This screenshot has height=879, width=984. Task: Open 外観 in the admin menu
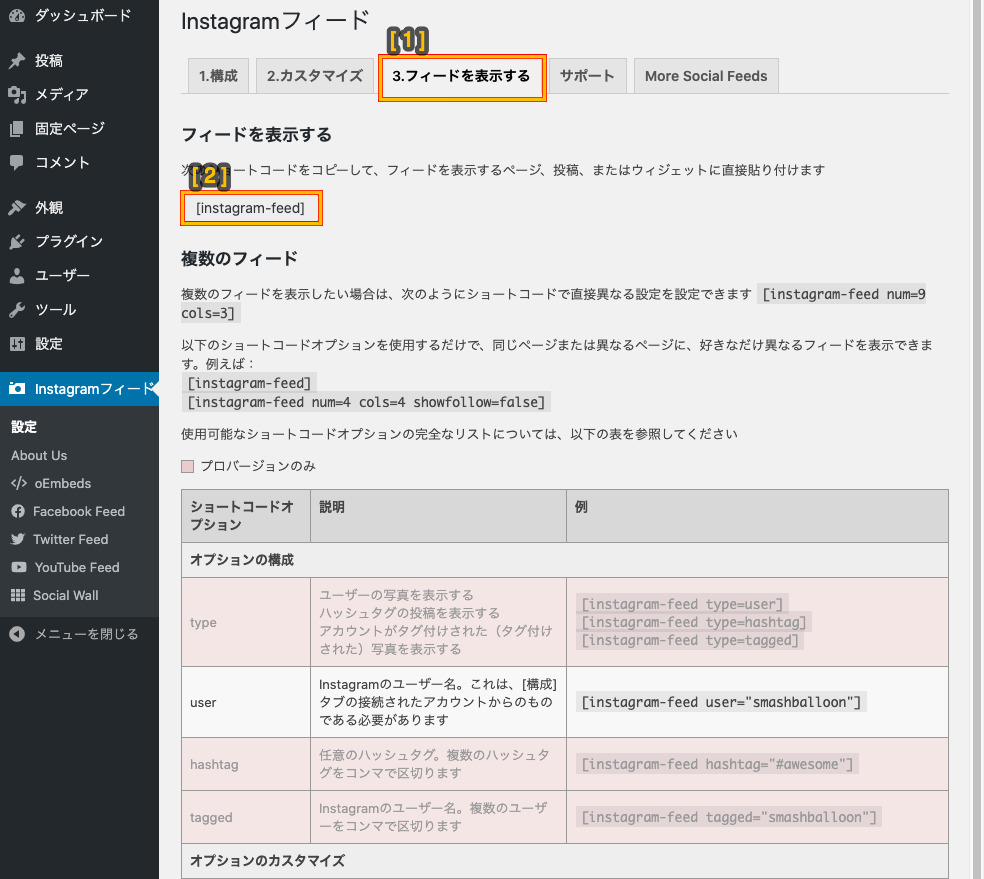(79, 208)
